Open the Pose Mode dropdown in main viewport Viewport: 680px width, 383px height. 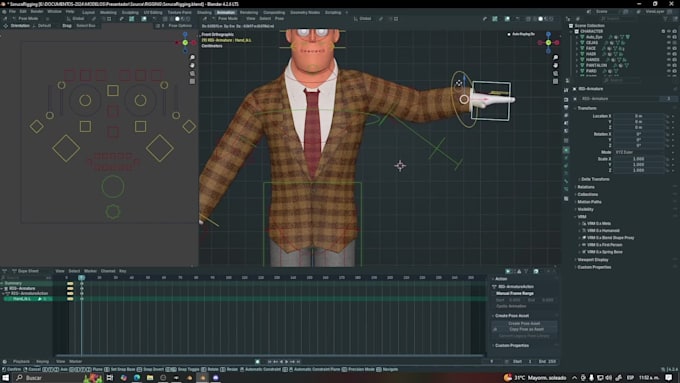coord(228,19)
